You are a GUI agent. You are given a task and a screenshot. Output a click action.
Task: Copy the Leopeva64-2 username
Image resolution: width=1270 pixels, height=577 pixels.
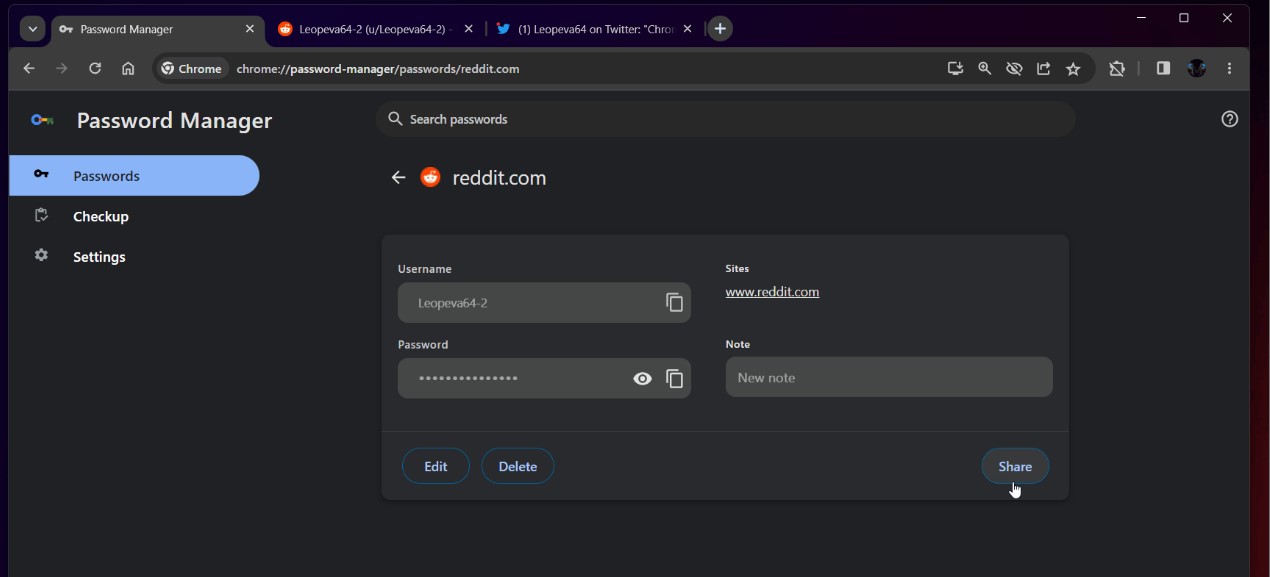[x=675, y=302]
